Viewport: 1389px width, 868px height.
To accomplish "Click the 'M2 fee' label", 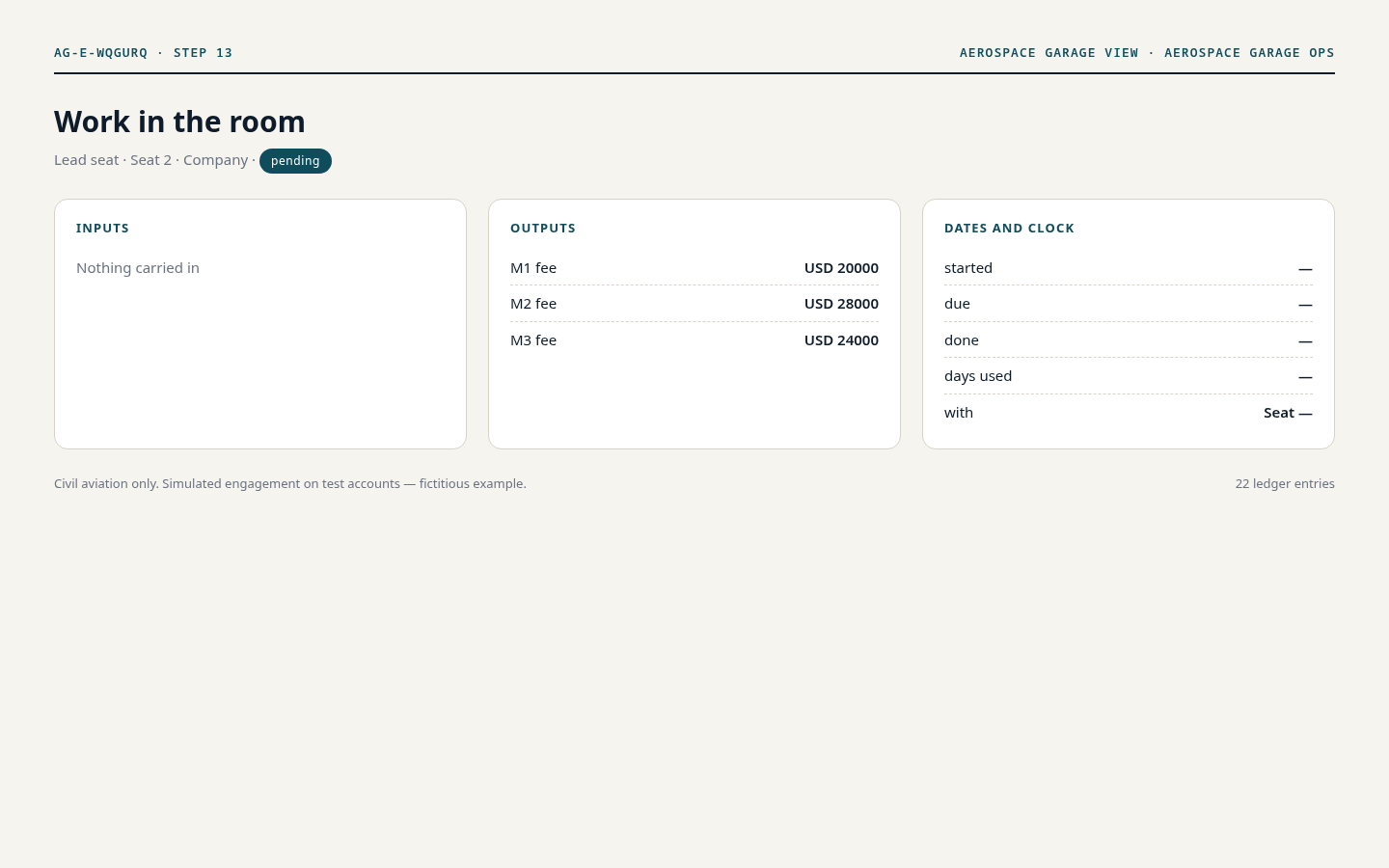I will point(533,304).
